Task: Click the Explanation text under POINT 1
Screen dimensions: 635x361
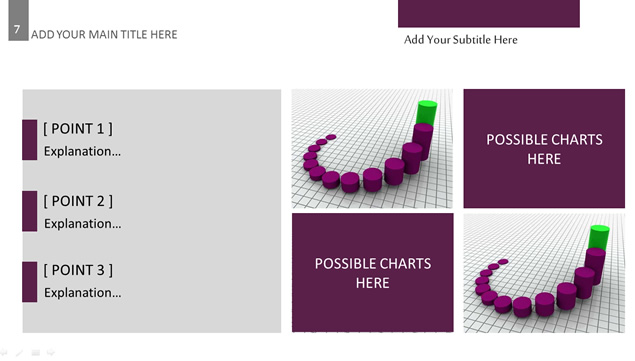Action: [82, 152]
